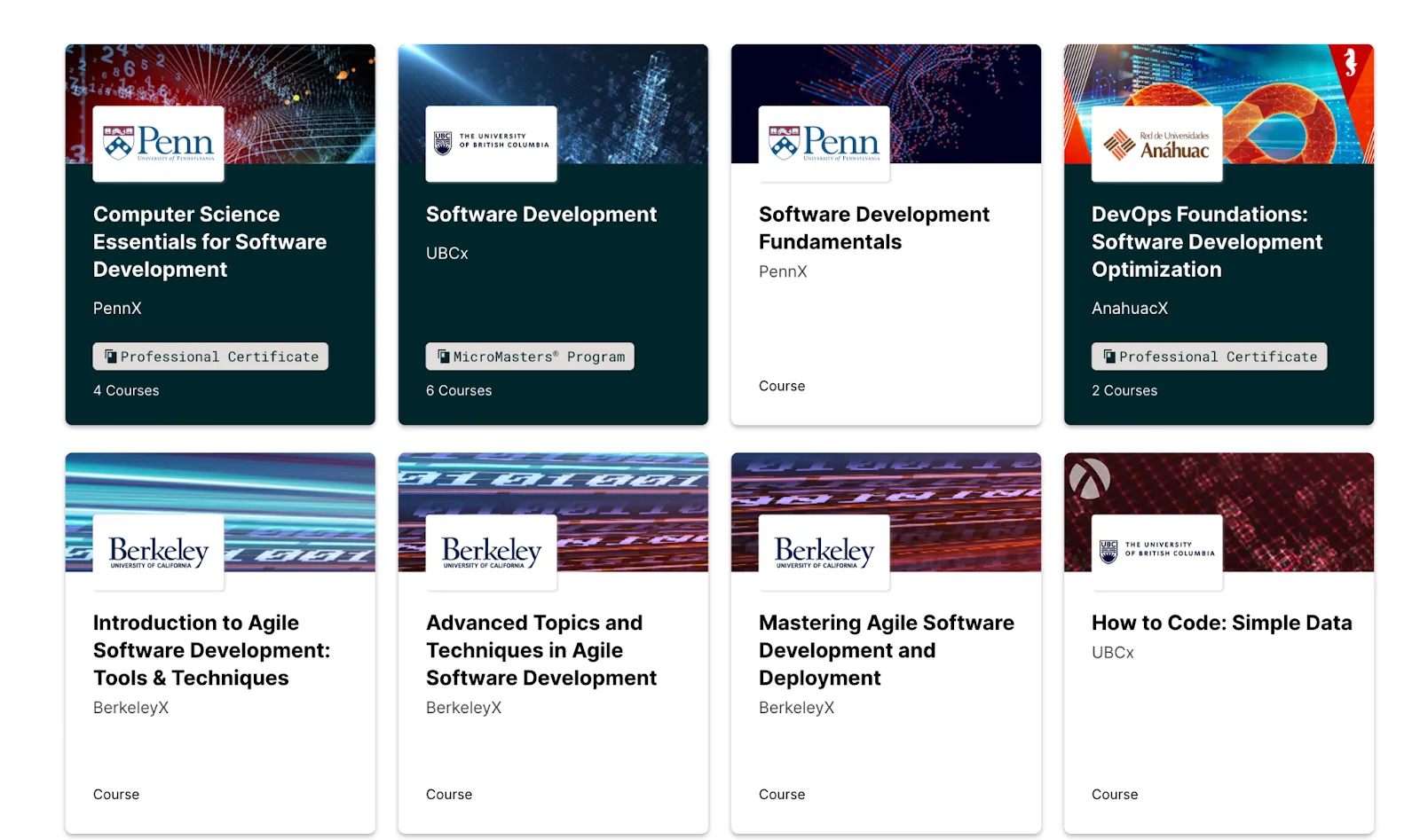Click MicroMasters Program badge on UBCx card
The height and width of the screenshot is (840, 1420).
point(530,357)
